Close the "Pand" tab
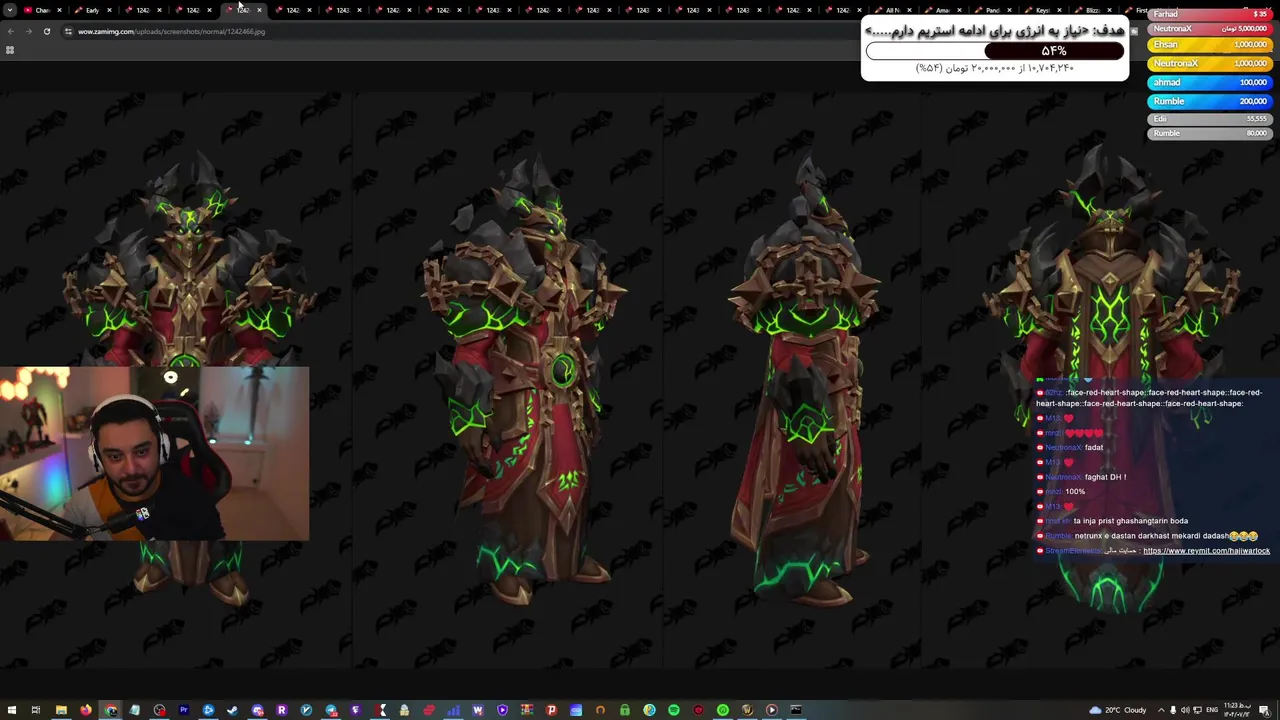 (1010, 10)
